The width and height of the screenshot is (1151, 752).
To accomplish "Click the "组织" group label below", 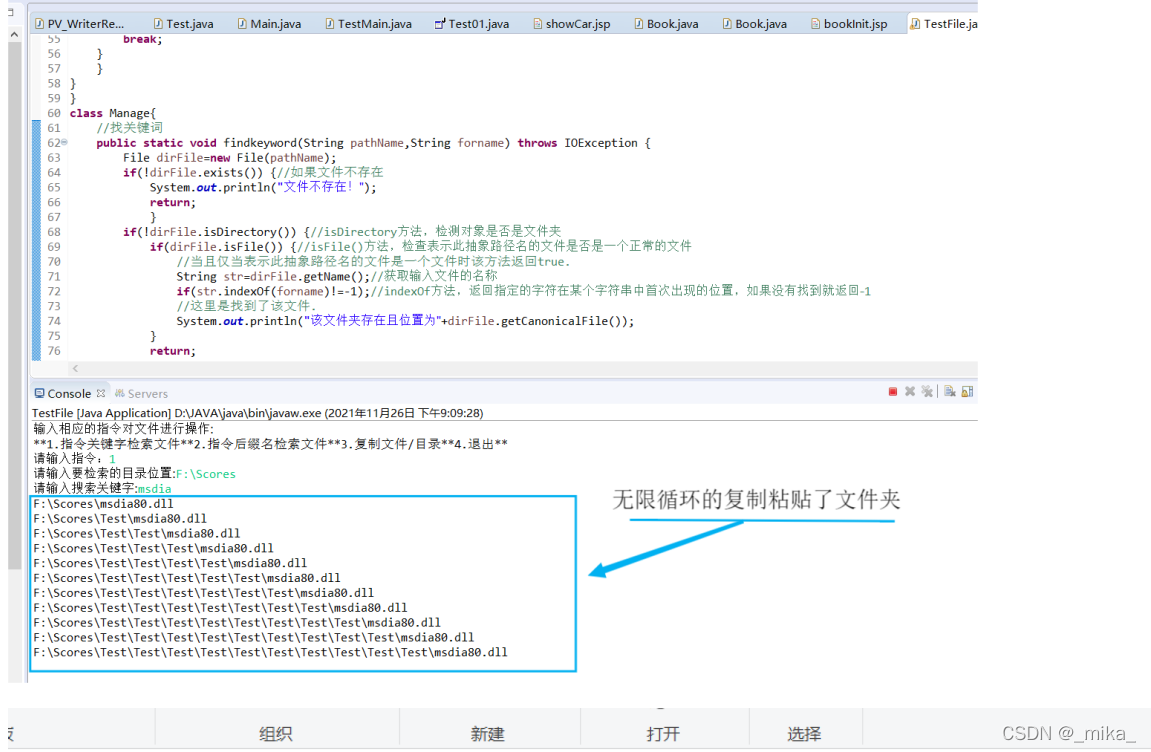I will 275,734.
